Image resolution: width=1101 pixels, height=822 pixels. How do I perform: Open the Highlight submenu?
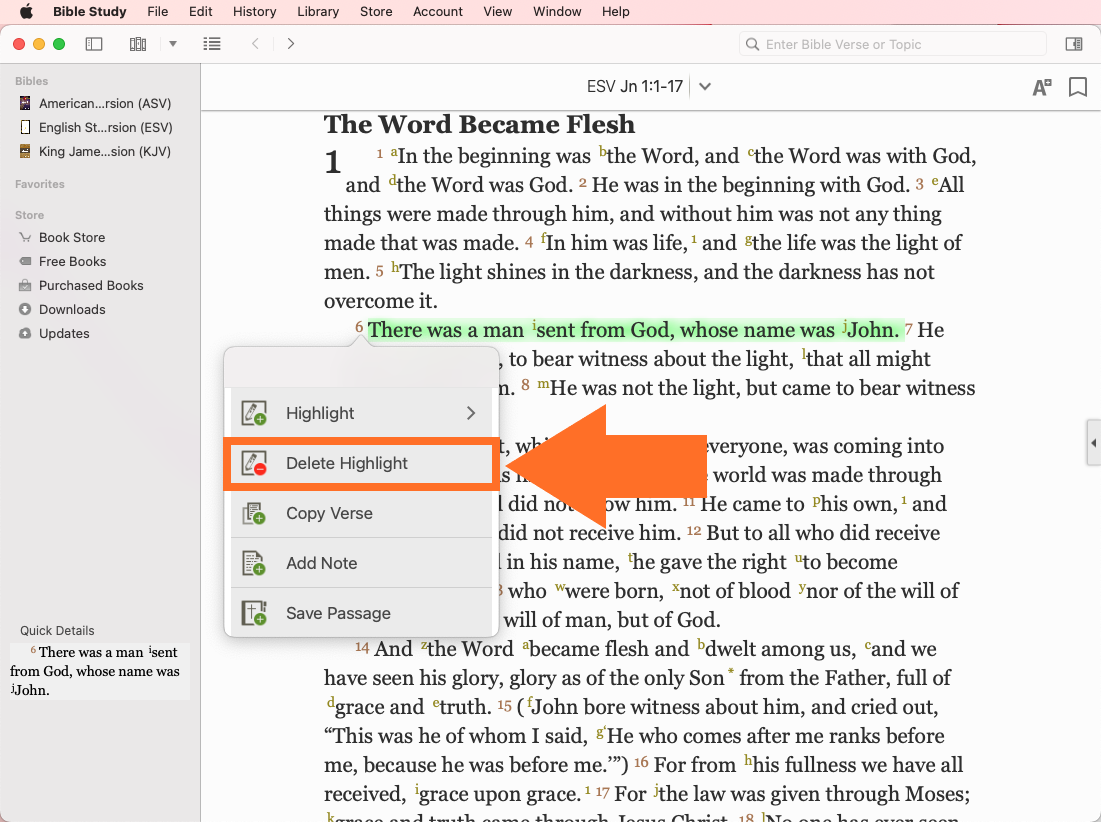click(361, 413)
